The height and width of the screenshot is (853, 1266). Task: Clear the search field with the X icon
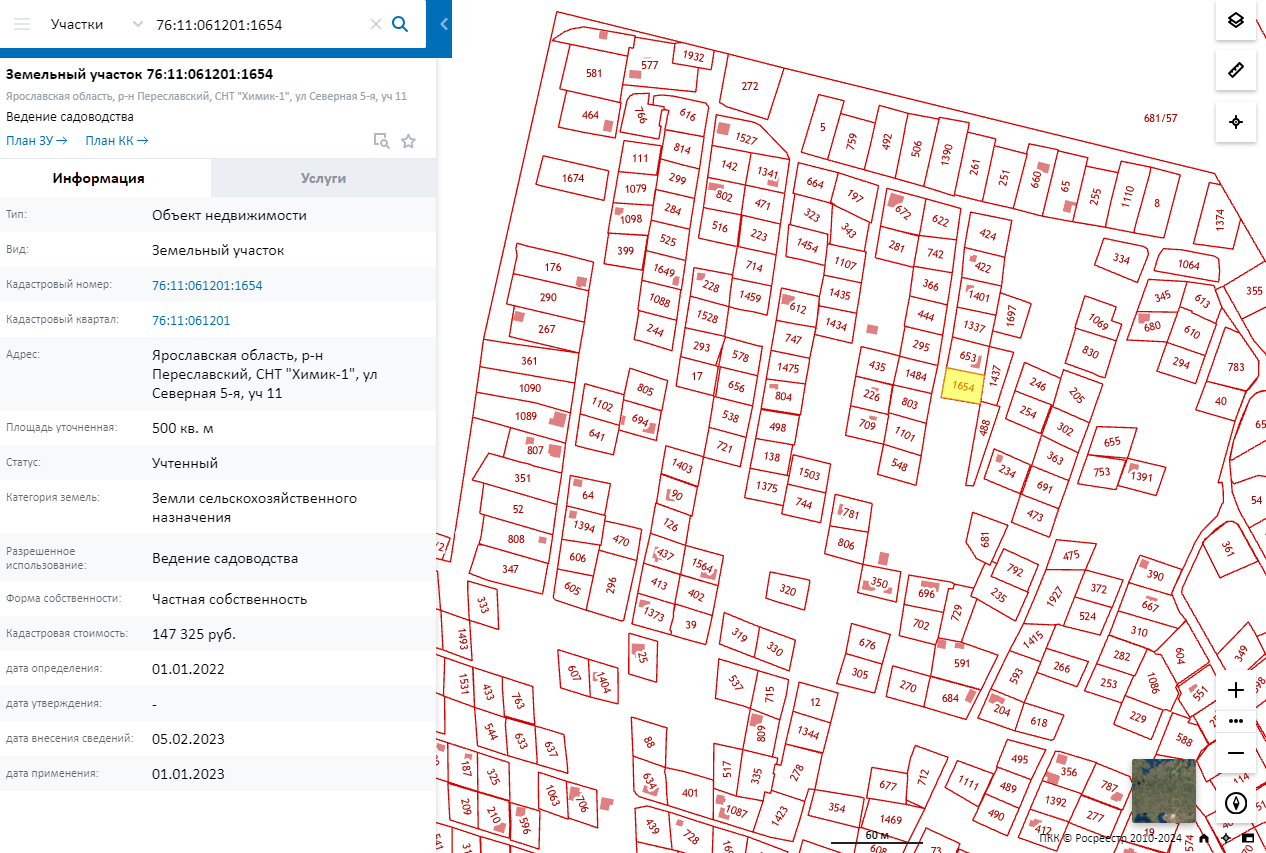376,24
